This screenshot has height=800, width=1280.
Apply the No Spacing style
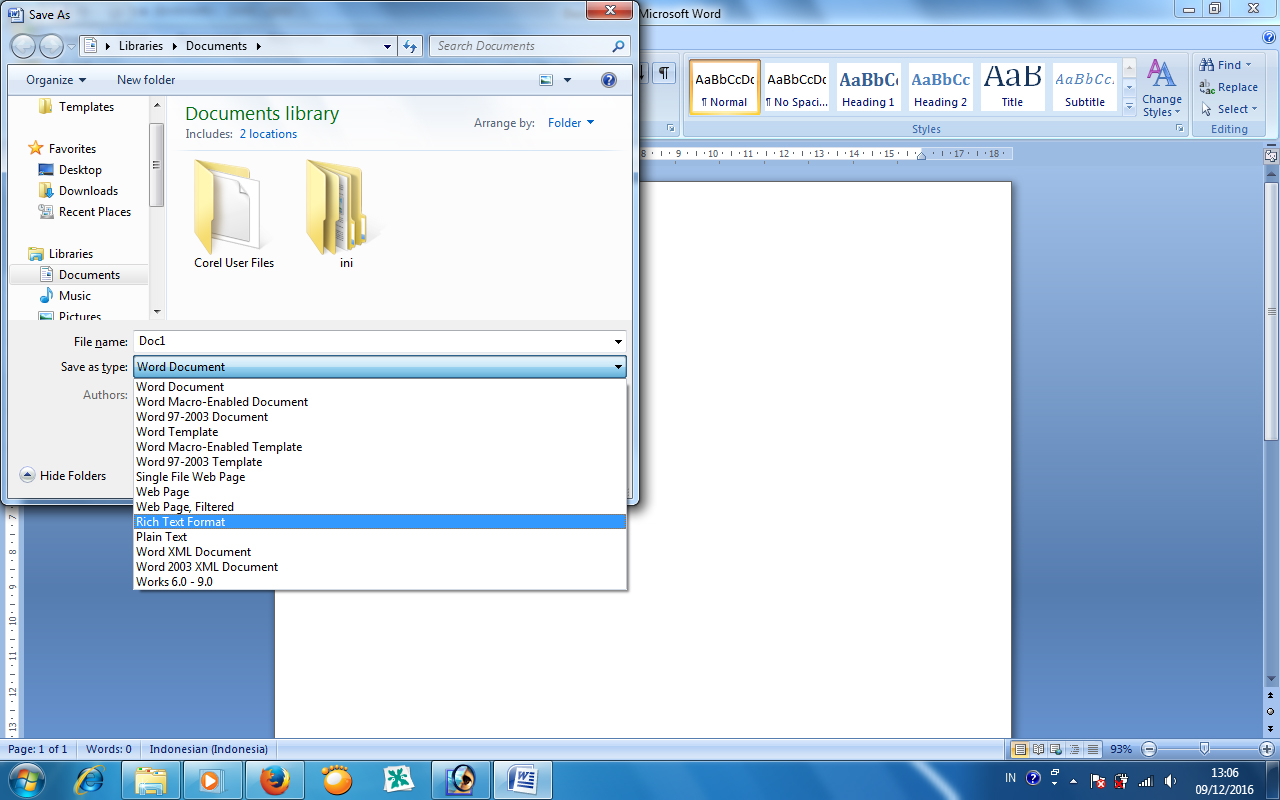(796, 87)
